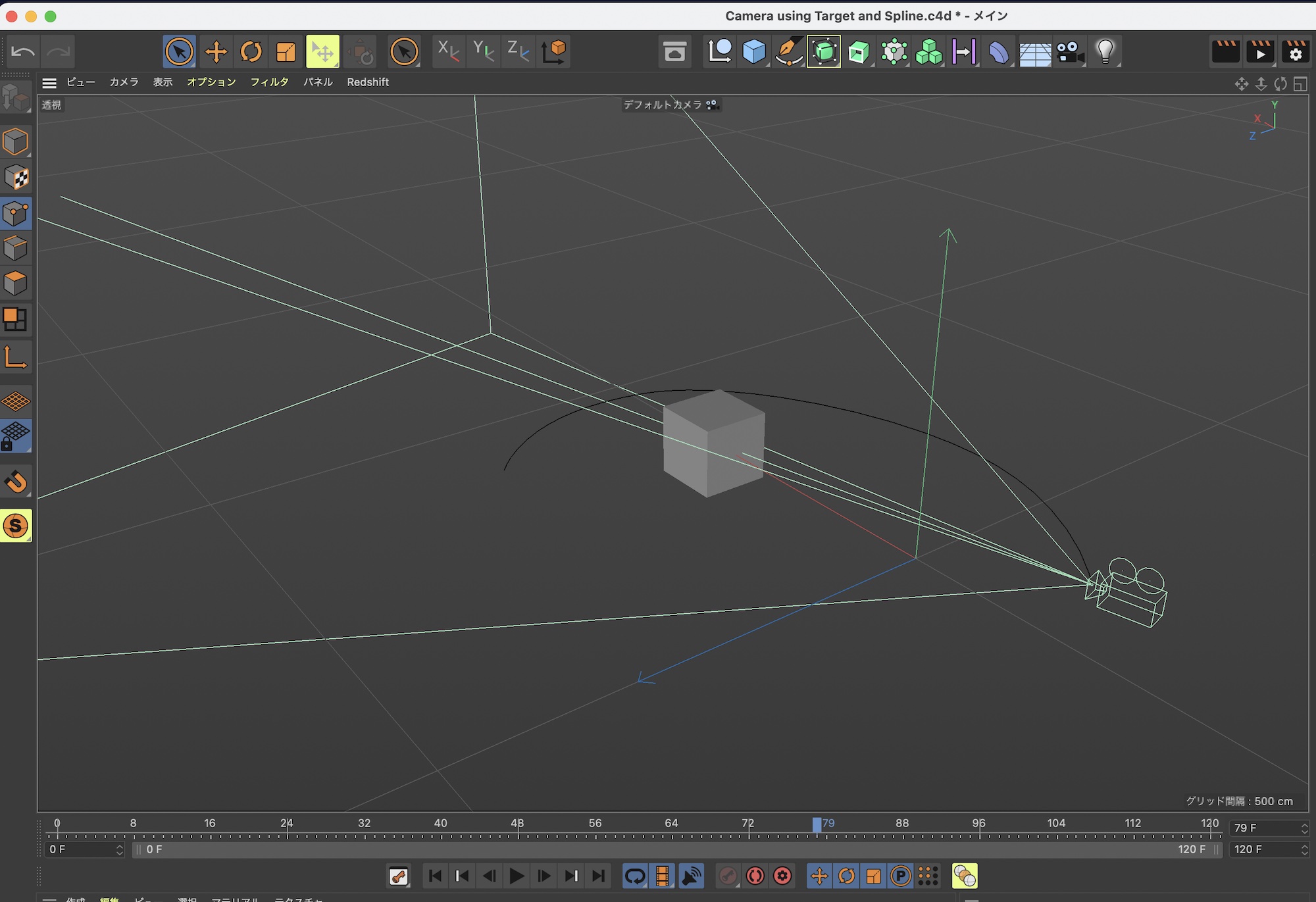Open viewport hamburger menu

pyautogui.click(x=49, y=83)
